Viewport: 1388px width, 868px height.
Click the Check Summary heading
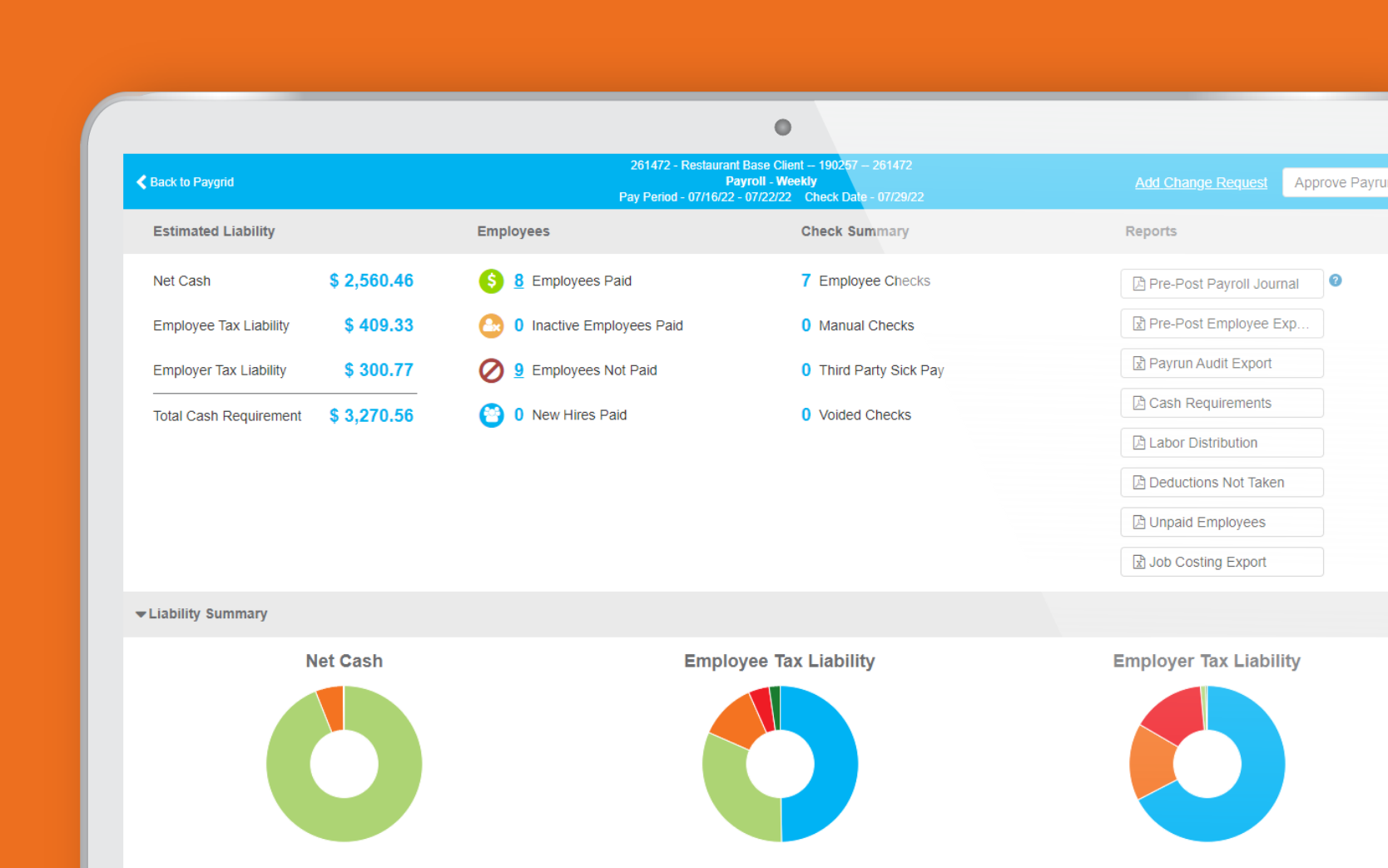855,231
